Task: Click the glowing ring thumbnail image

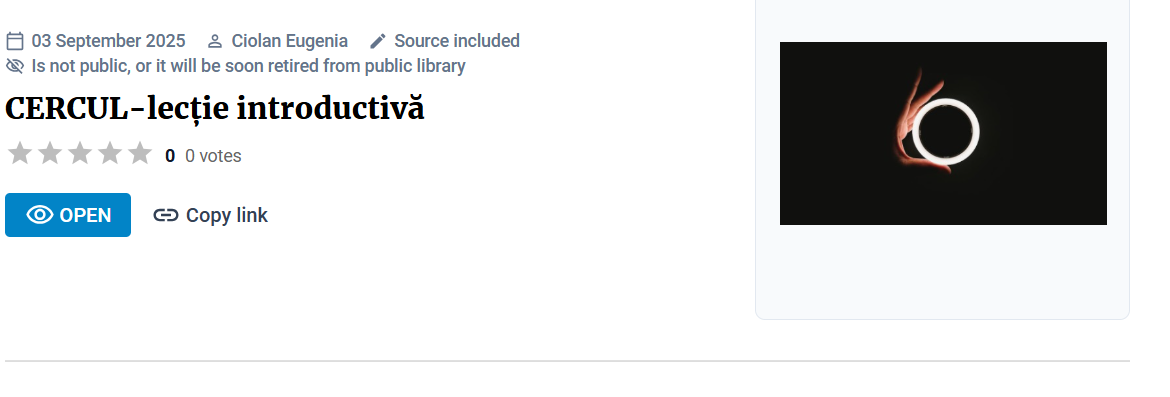Action: tap(943, 133)
